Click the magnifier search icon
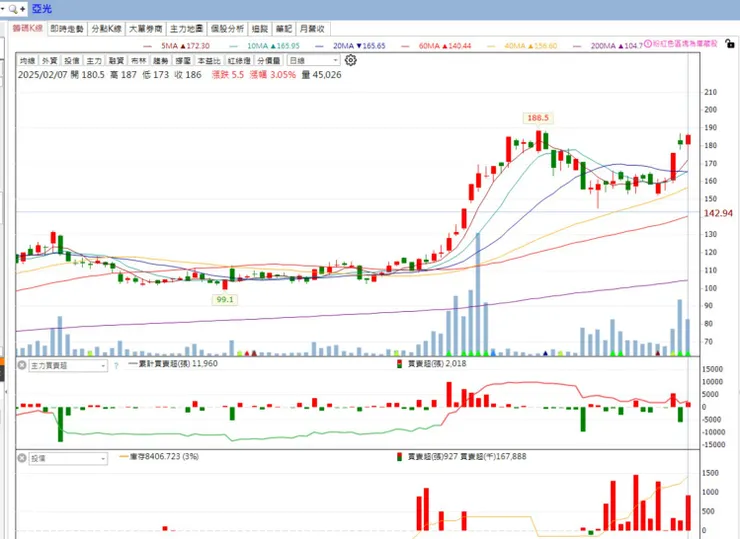The width and height of the screenshot is (740, 539). pos(13,9)
